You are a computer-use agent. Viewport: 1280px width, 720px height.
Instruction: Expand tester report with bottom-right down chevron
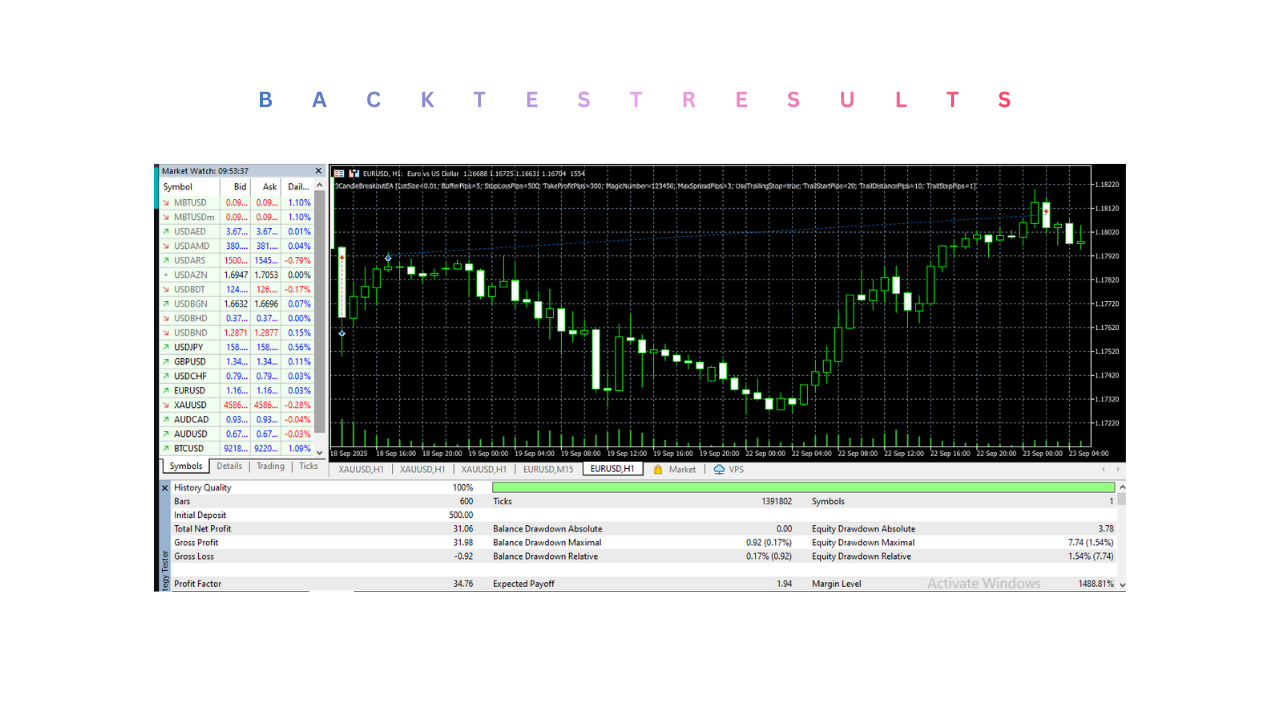tap(1122, 584)
